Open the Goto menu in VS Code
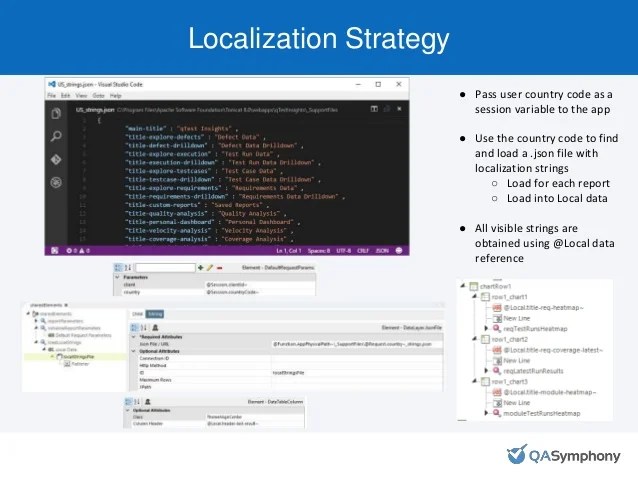The image size is (638, 479). point(98,96)
